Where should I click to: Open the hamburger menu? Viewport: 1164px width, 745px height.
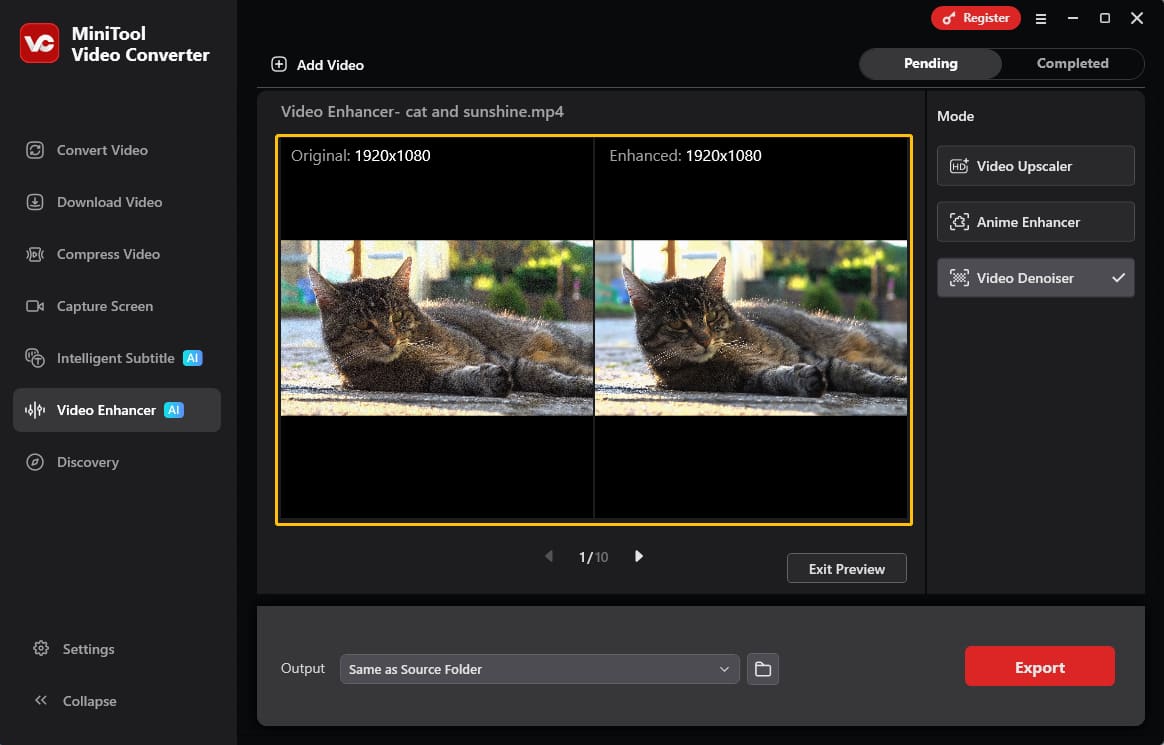click(x=1041, y=18)
